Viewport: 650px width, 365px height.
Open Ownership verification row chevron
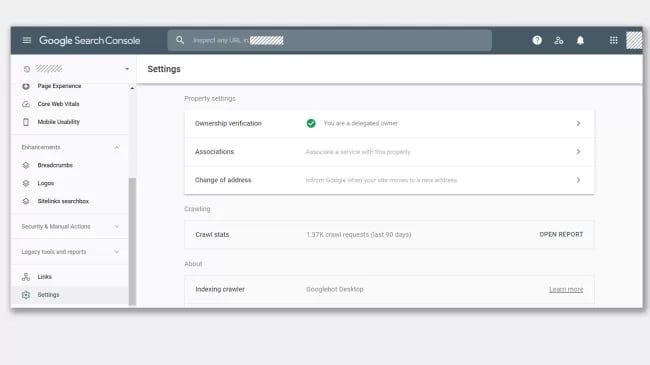[x=578, y=123]
